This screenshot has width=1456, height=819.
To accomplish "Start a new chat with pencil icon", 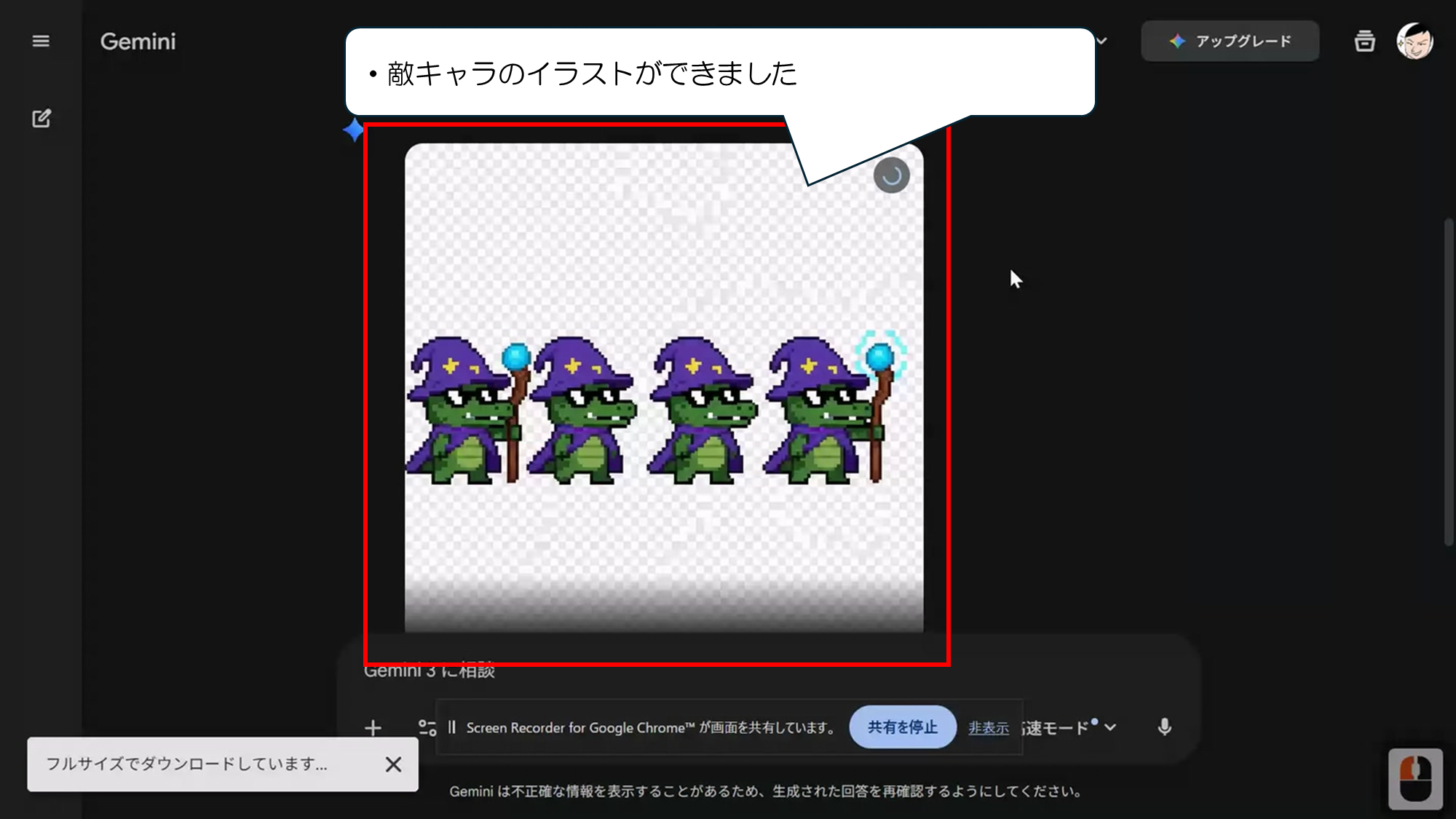I will click(x=41, y=119).
